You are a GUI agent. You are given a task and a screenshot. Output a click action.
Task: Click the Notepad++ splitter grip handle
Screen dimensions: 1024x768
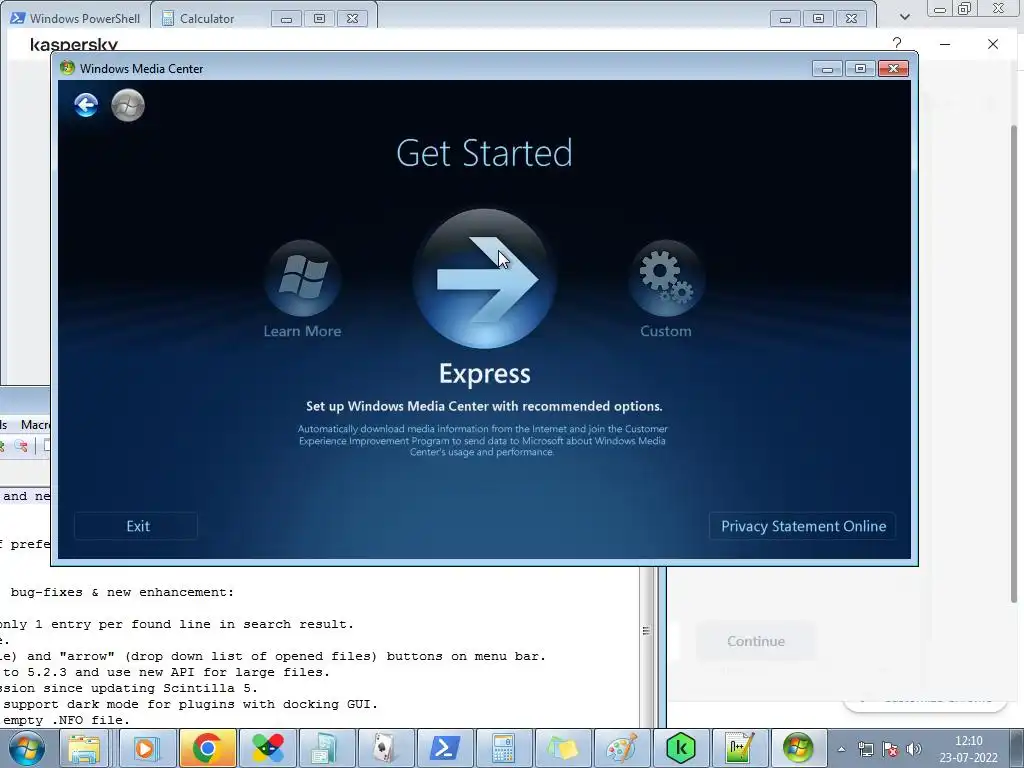(x=646, y=631)
